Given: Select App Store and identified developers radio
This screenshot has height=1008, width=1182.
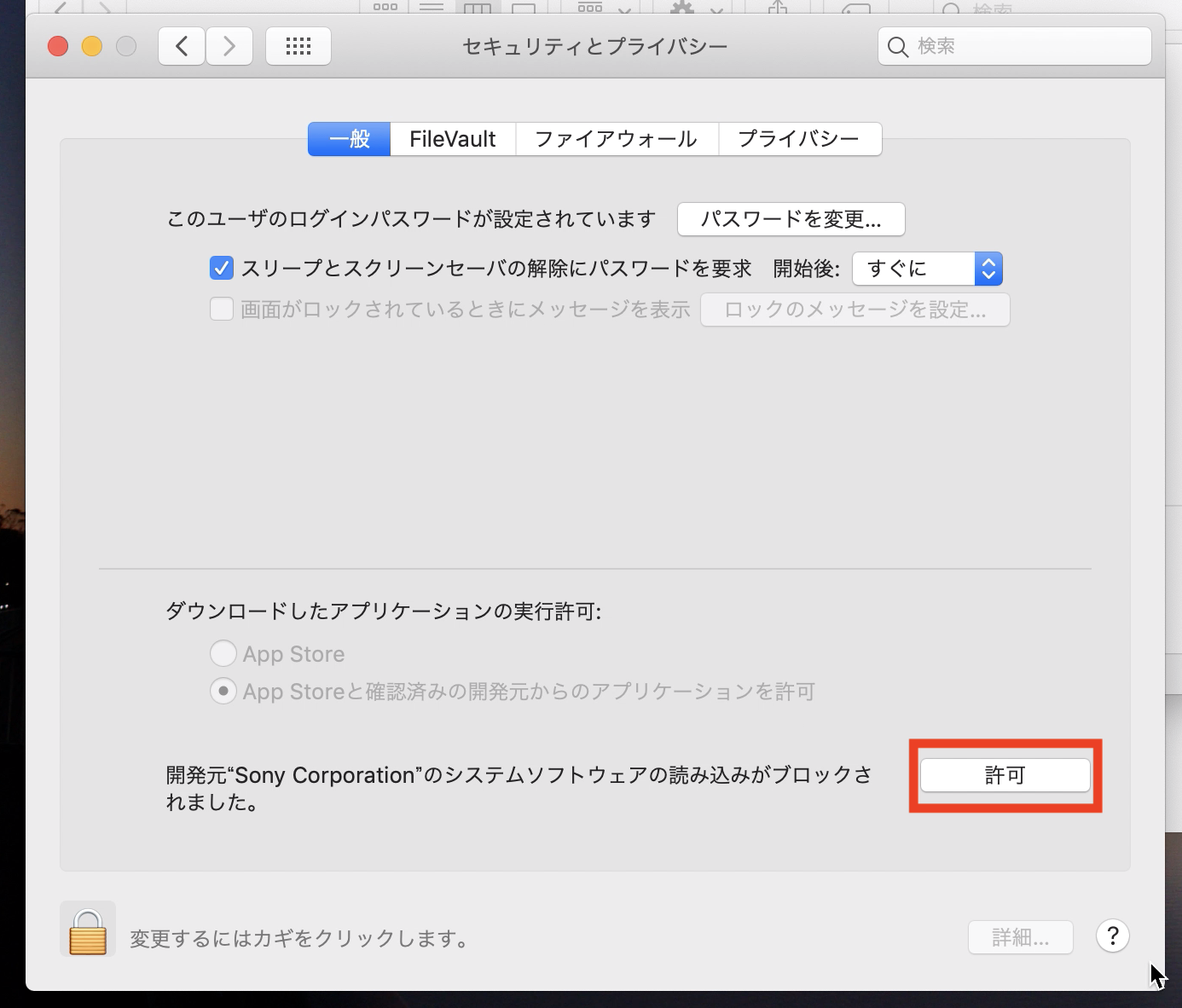Looking at the screenshot, I should (223, 691).
